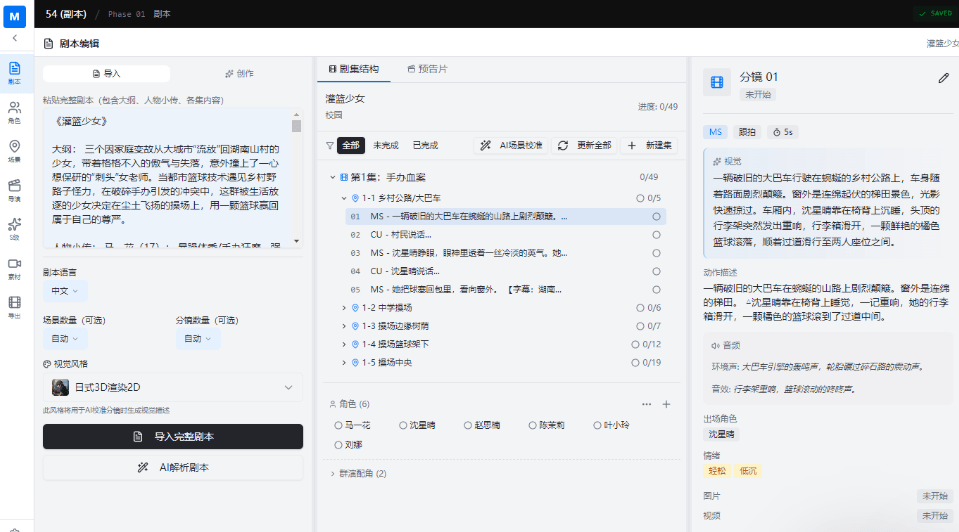Open the 导出 section in the left sidebar
The width and height of the screenshot is (959, 532).
coord(14,306)
